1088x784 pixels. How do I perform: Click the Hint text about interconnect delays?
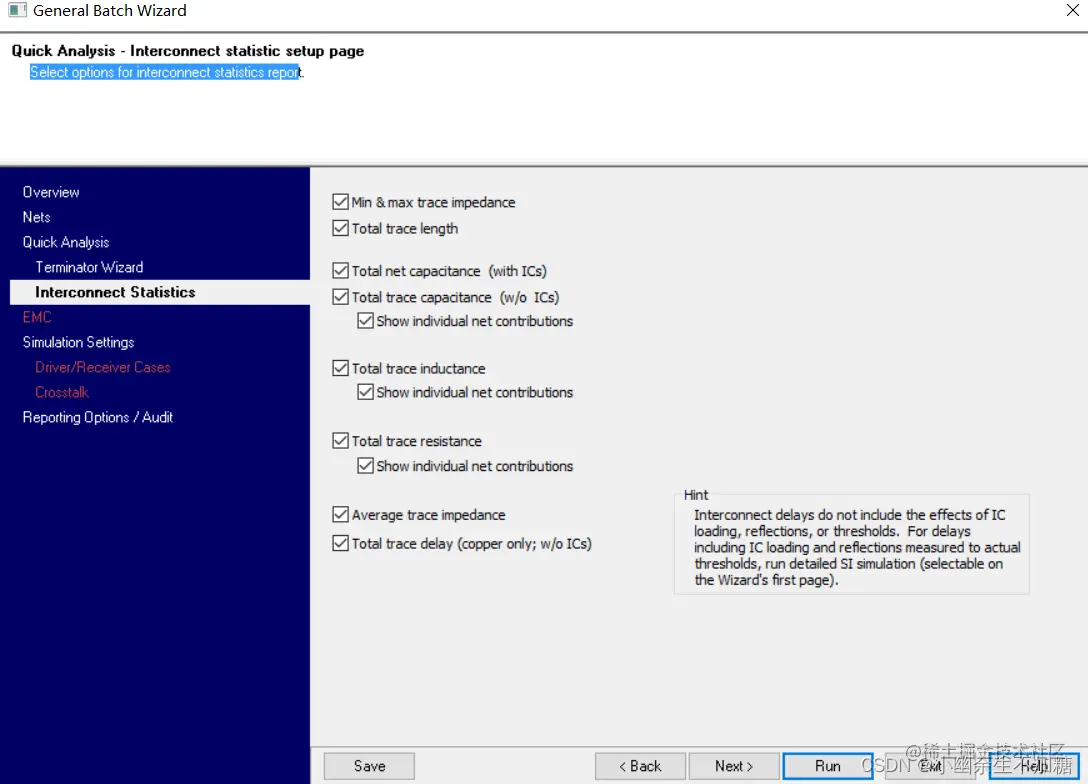point(856,547)
